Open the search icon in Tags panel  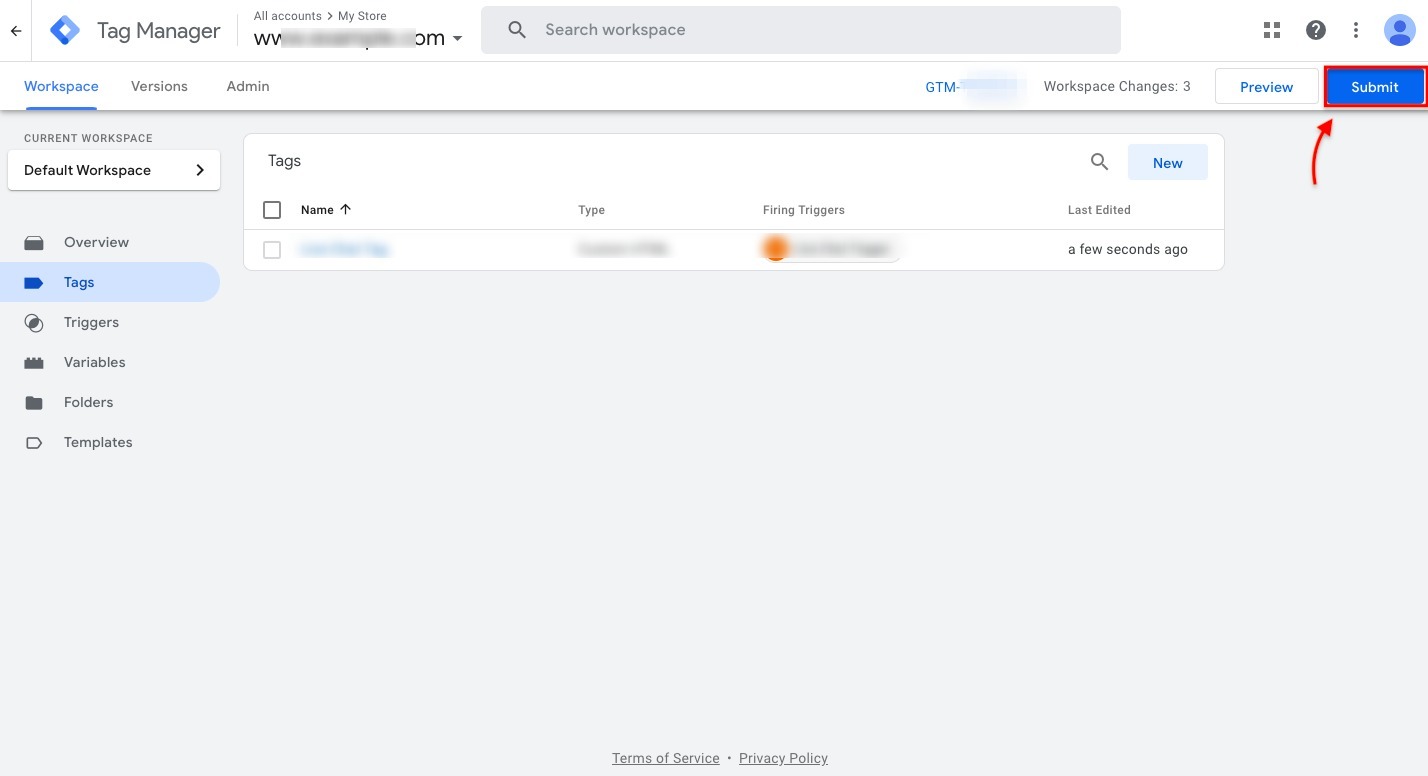[1099, 161]
